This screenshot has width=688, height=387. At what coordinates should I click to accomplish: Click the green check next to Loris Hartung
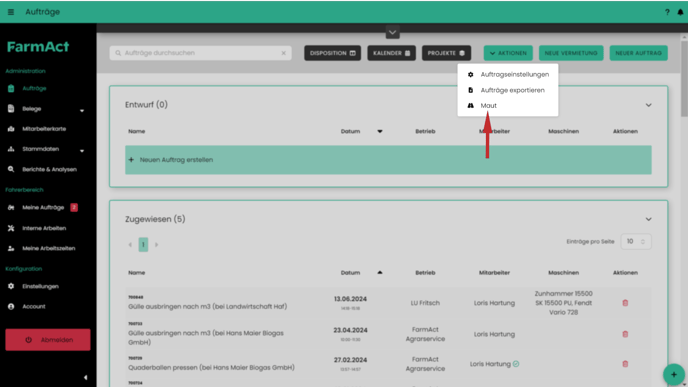516,364
